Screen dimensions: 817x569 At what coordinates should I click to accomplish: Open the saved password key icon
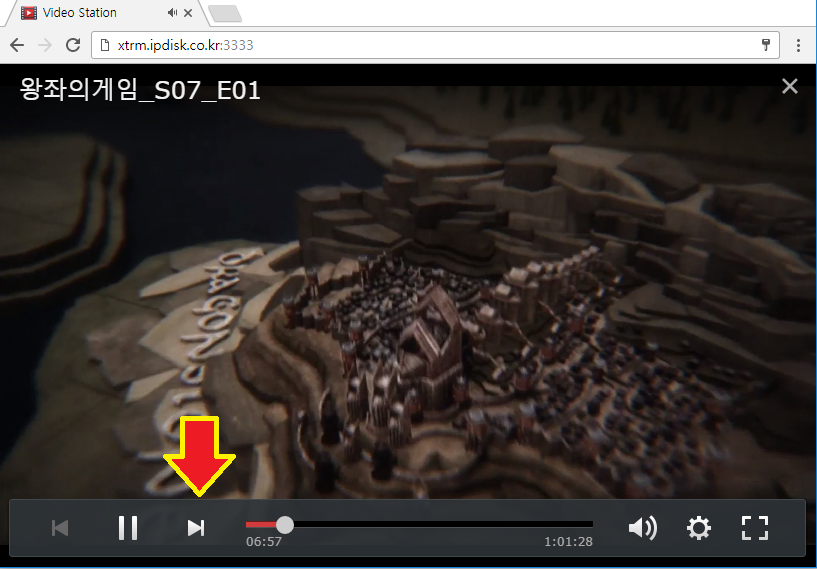[x=765, y=45]
